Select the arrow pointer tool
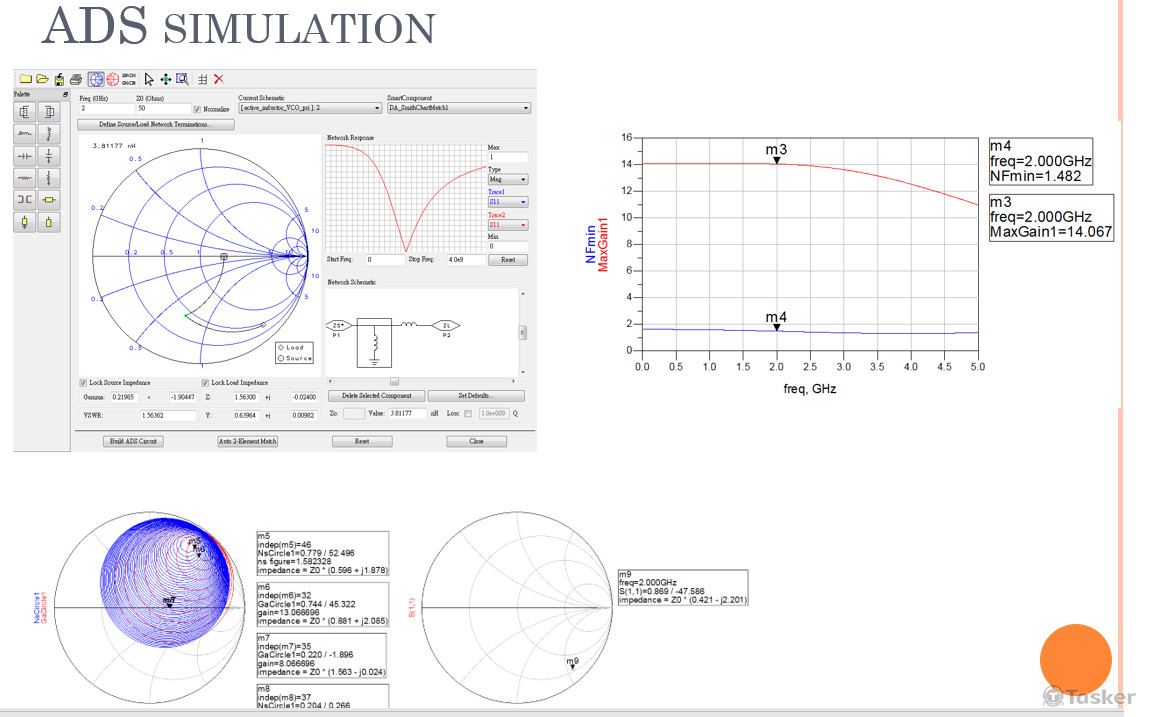 coord(149,79)
